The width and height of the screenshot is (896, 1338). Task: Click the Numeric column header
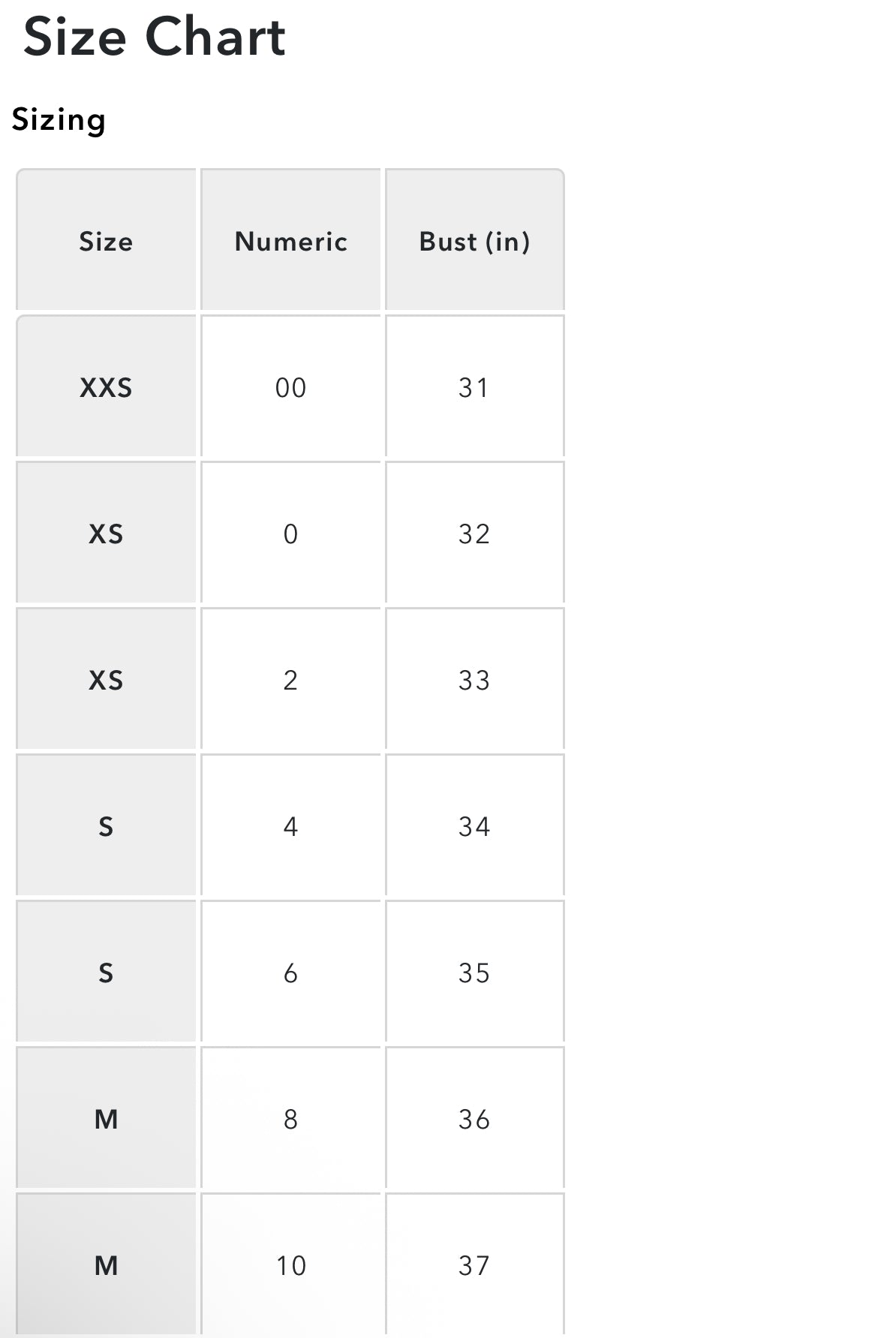pyautogui.click(x=290, y=240)
